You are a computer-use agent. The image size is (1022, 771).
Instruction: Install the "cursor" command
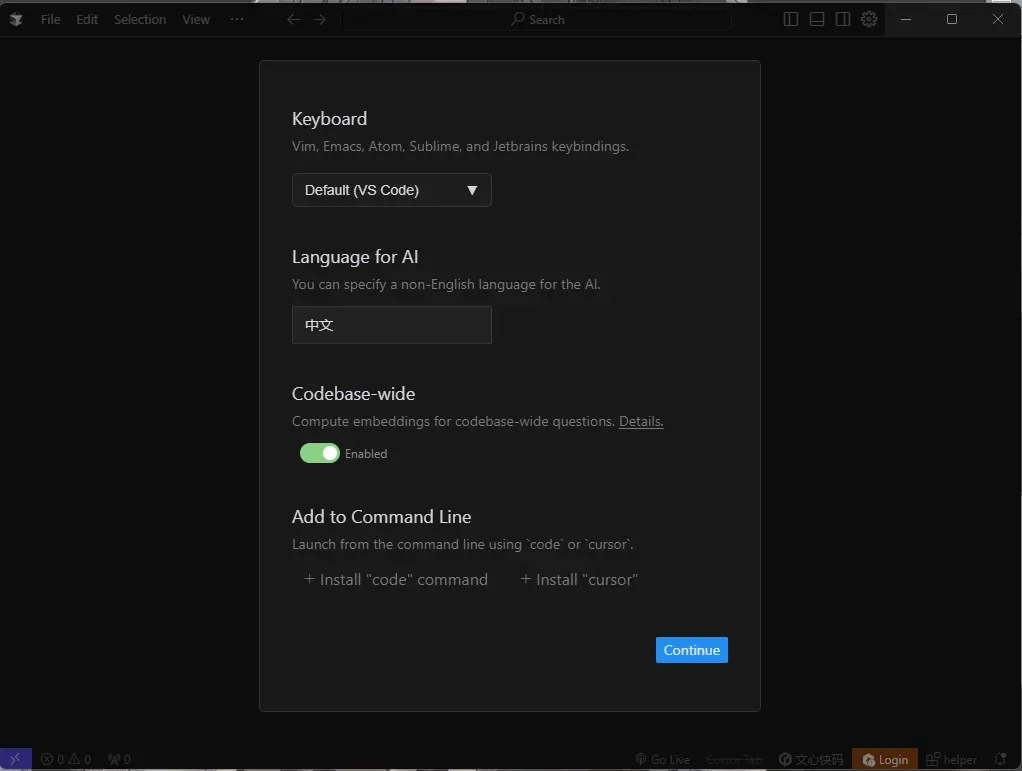579,579
